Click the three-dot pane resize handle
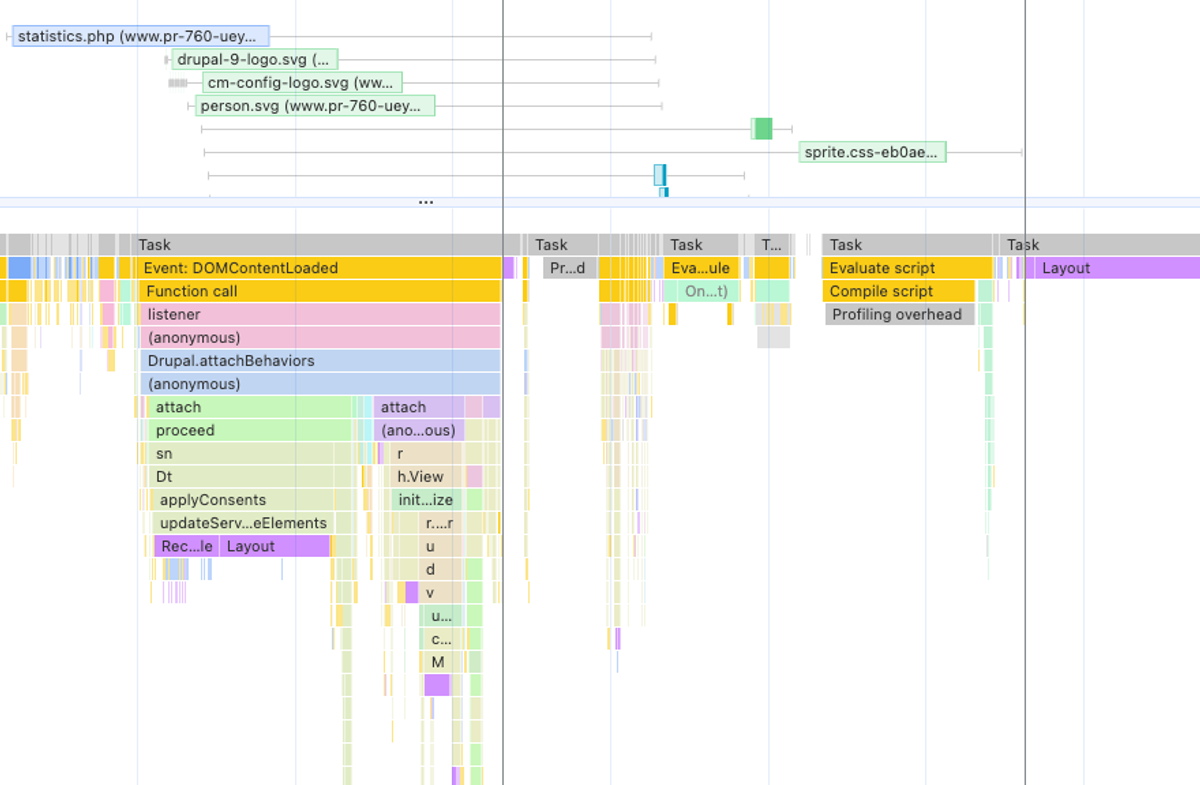 click(426, 202)
